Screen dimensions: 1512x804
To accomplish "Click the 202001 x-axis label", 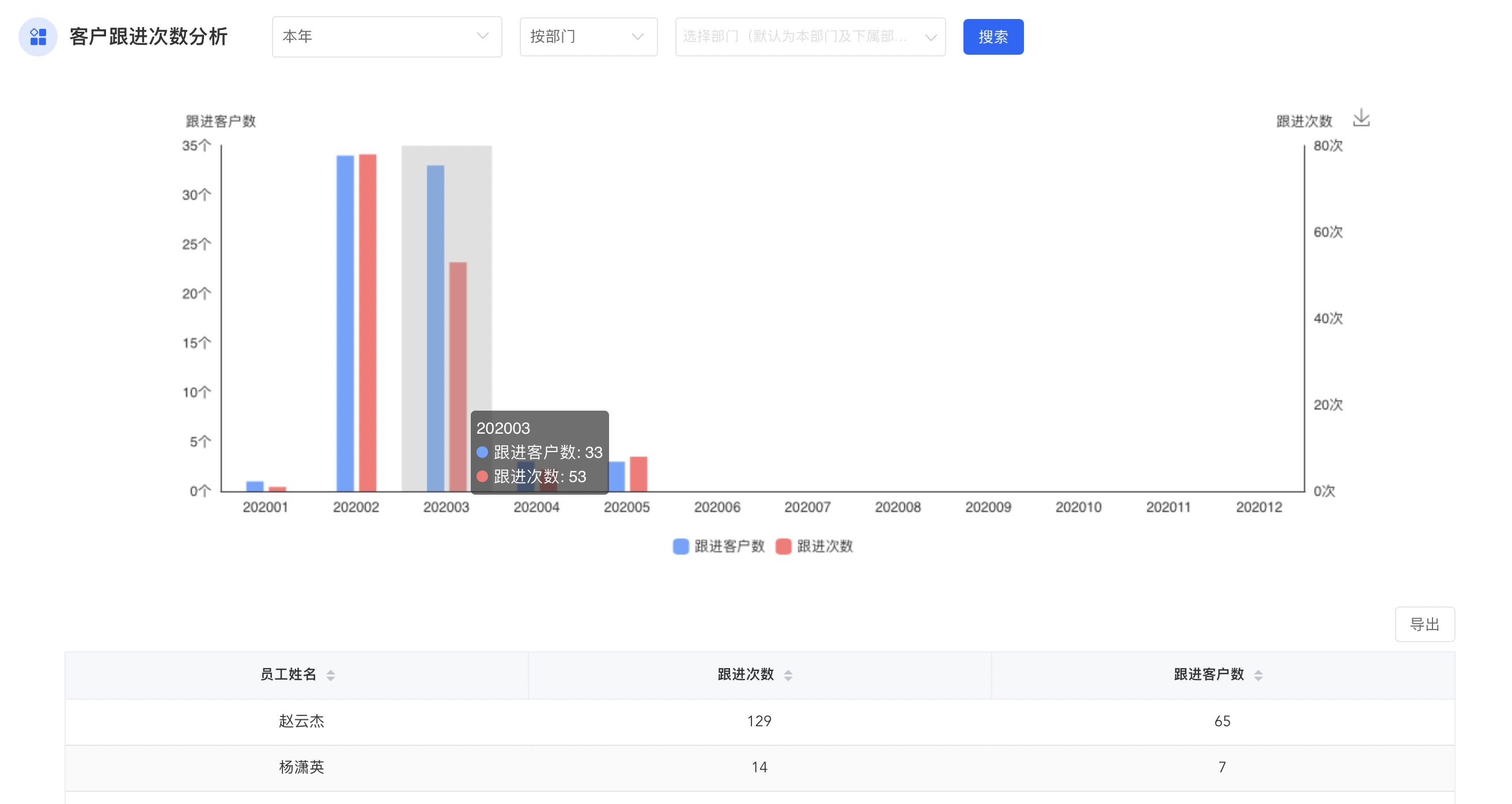I will (265, 507).
